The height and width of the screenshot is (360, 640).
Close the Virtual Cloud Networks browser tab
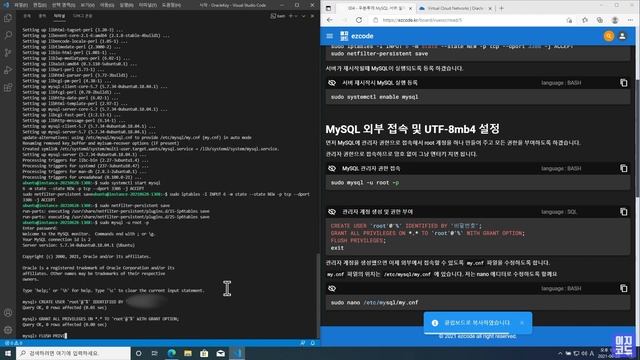click(x=490, y=8)
